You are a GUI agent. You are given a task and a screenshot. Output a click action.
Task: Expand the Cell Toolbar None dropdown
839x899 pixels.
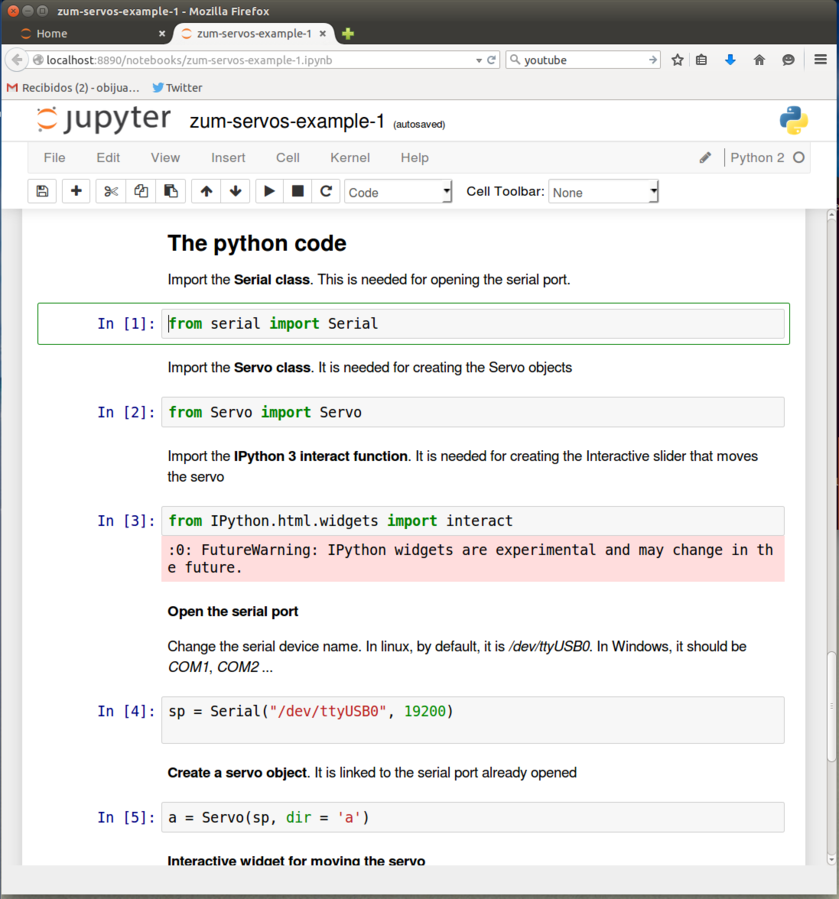(x=603, y=192)
